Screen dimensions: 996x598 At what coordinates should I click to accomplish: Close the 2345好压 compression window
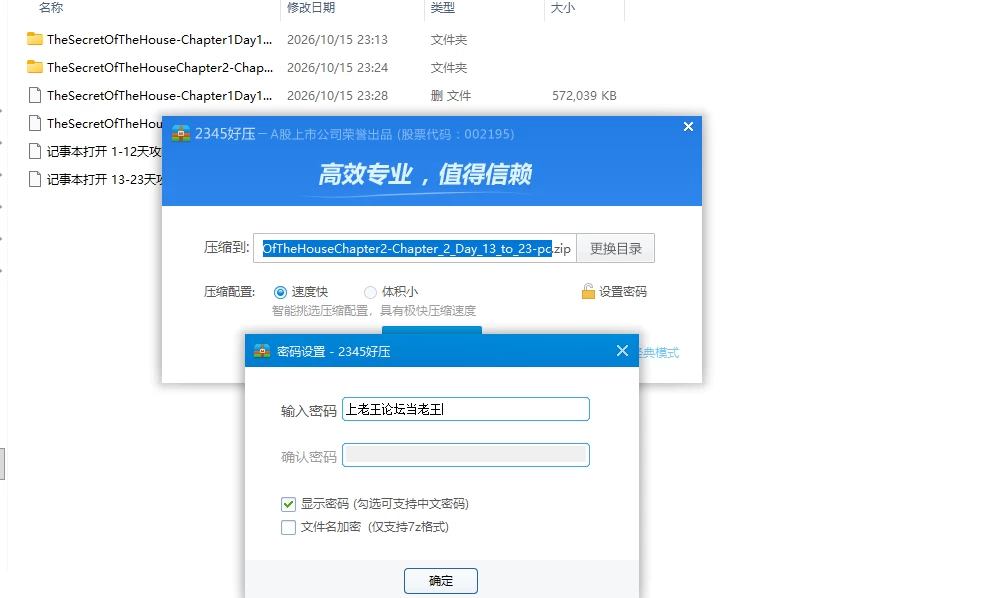click(x=688, y=126)
